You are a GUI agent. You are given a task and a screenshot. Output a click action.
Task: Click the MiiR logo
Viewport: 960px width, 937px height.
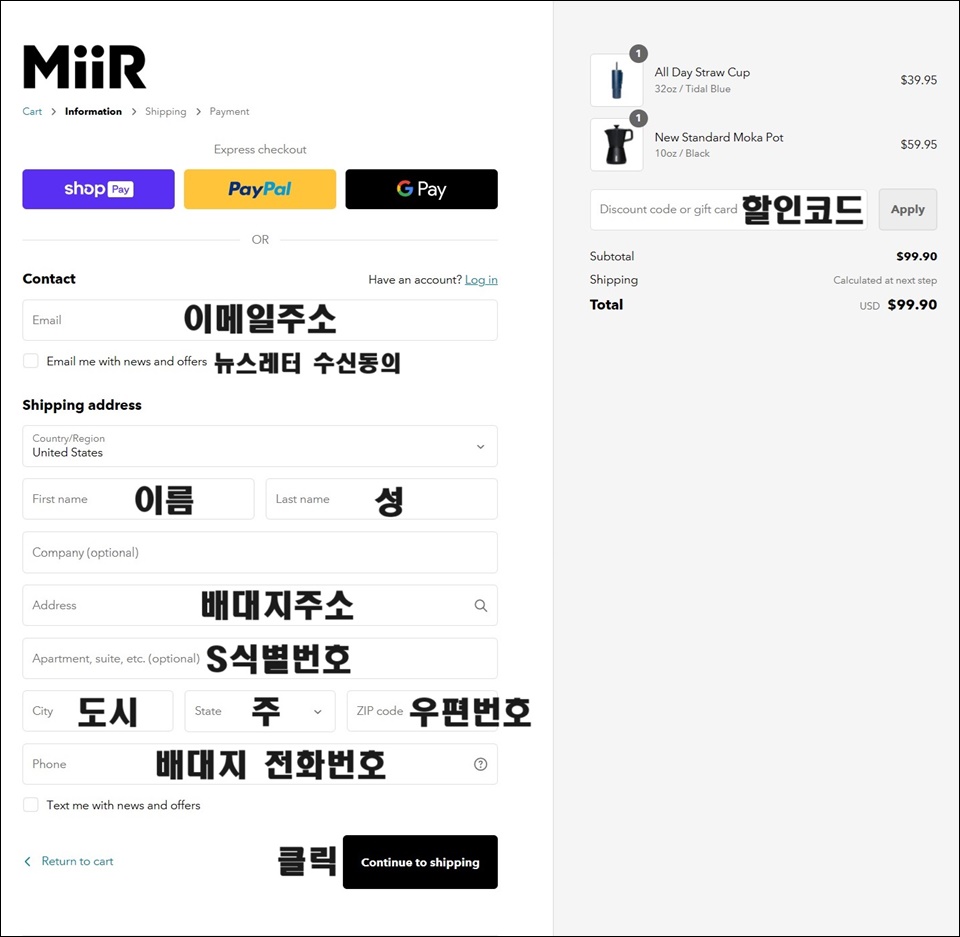[84, 67]
